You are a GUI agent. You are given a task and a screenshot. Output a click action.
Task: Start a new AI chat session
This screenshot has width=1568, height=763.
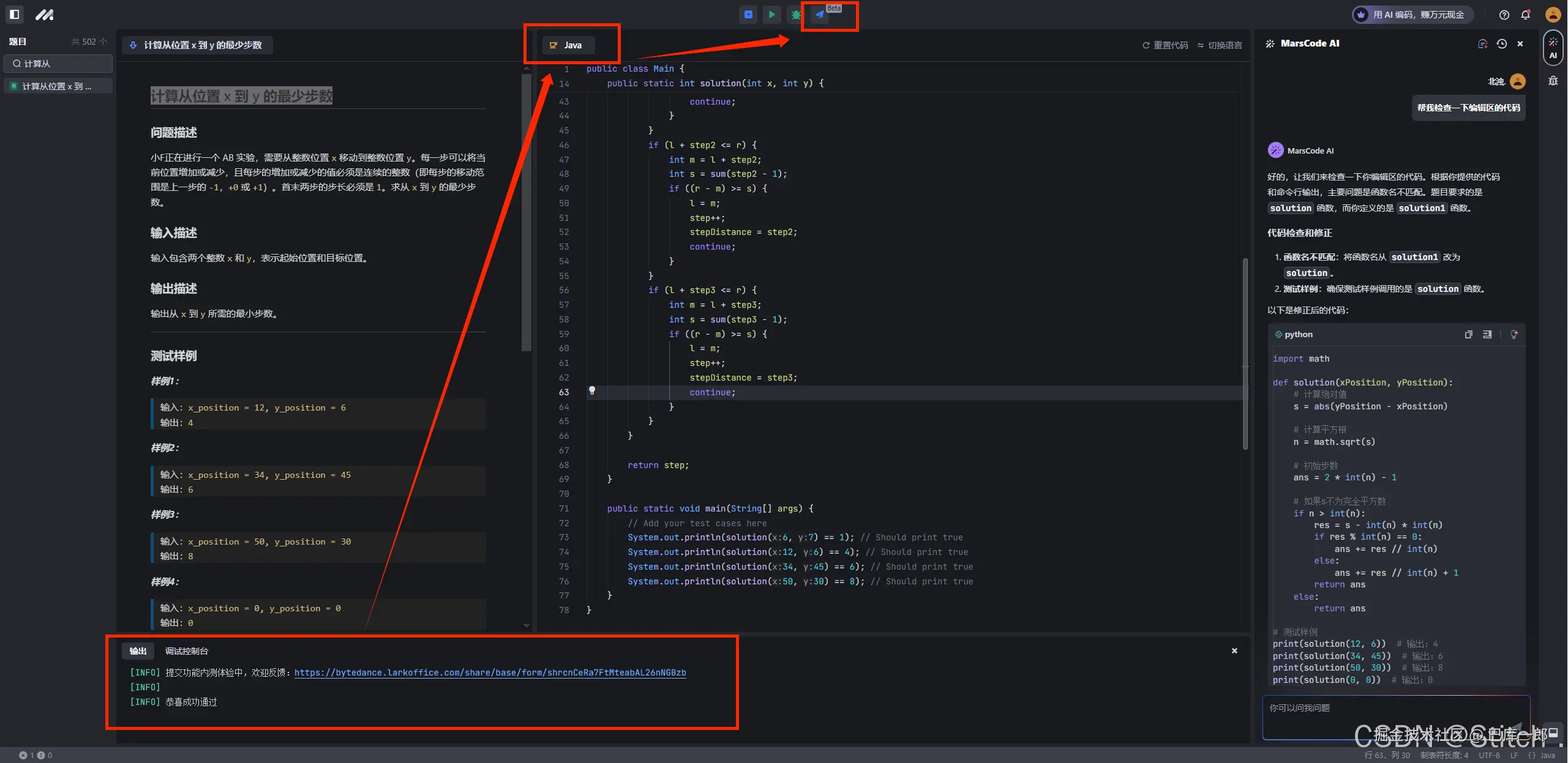(1482, 43)
